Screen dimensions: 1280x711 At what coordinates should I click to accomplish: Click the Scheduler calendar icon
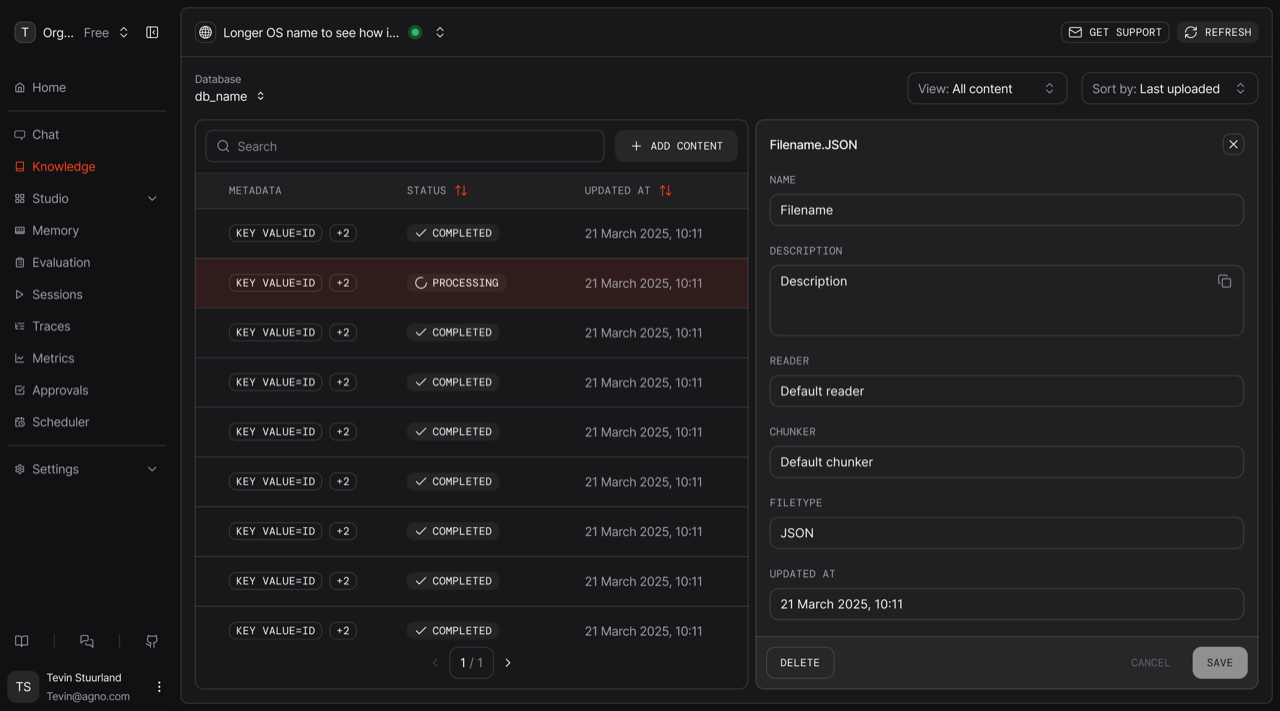20,423
